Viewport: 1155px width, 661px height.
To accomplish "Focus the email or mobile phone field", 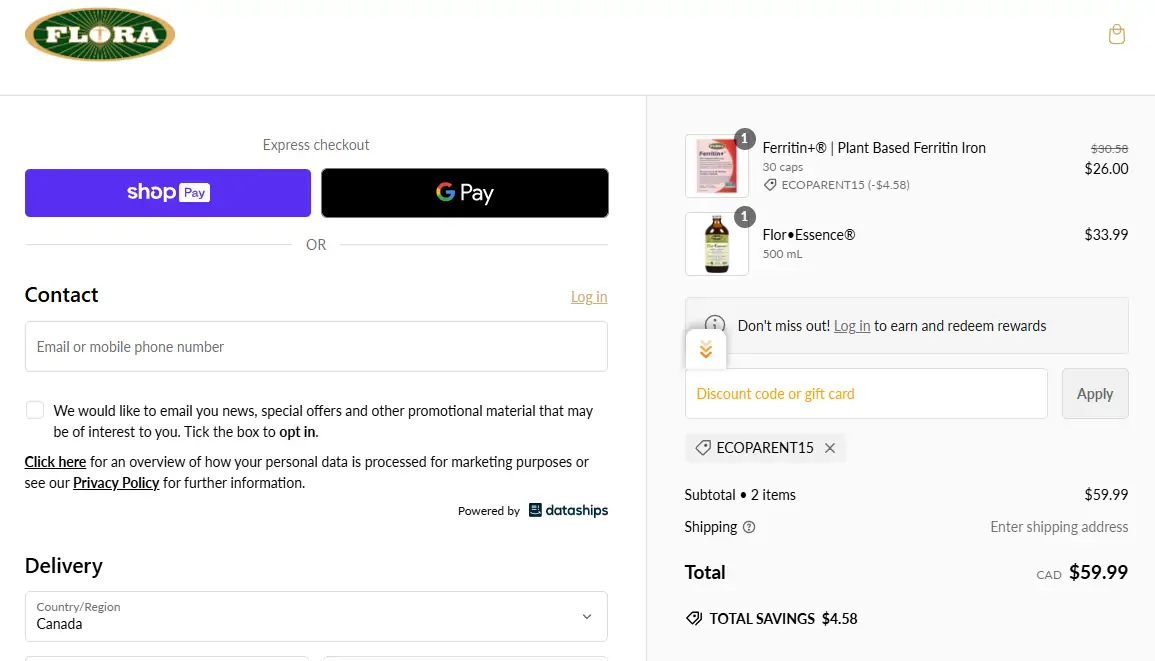I will click(316, 347).
